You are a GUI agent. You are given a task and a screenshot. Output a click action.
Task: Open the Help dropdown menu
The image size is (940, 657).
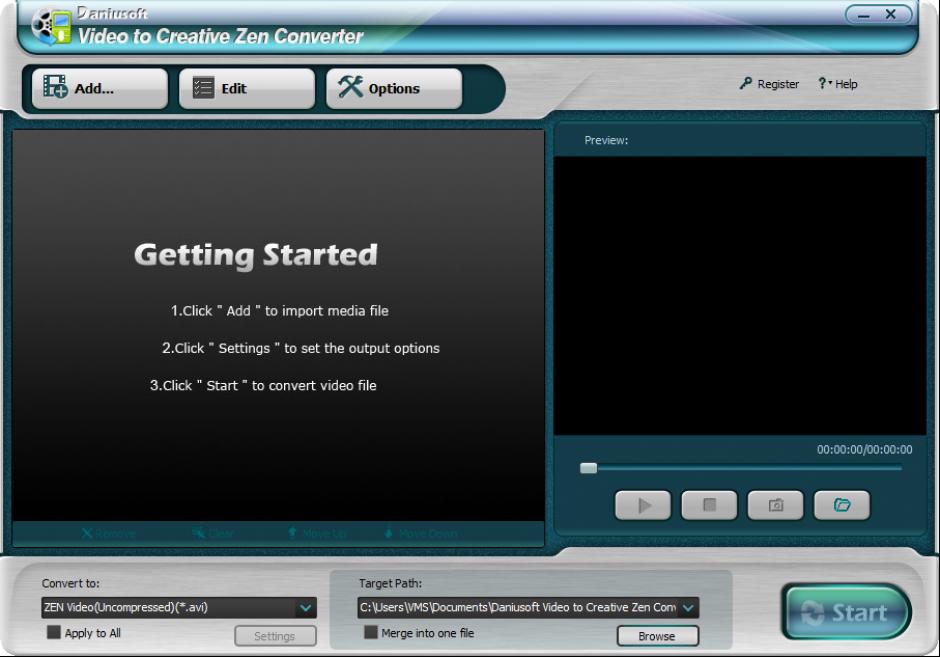coord(838,84)
